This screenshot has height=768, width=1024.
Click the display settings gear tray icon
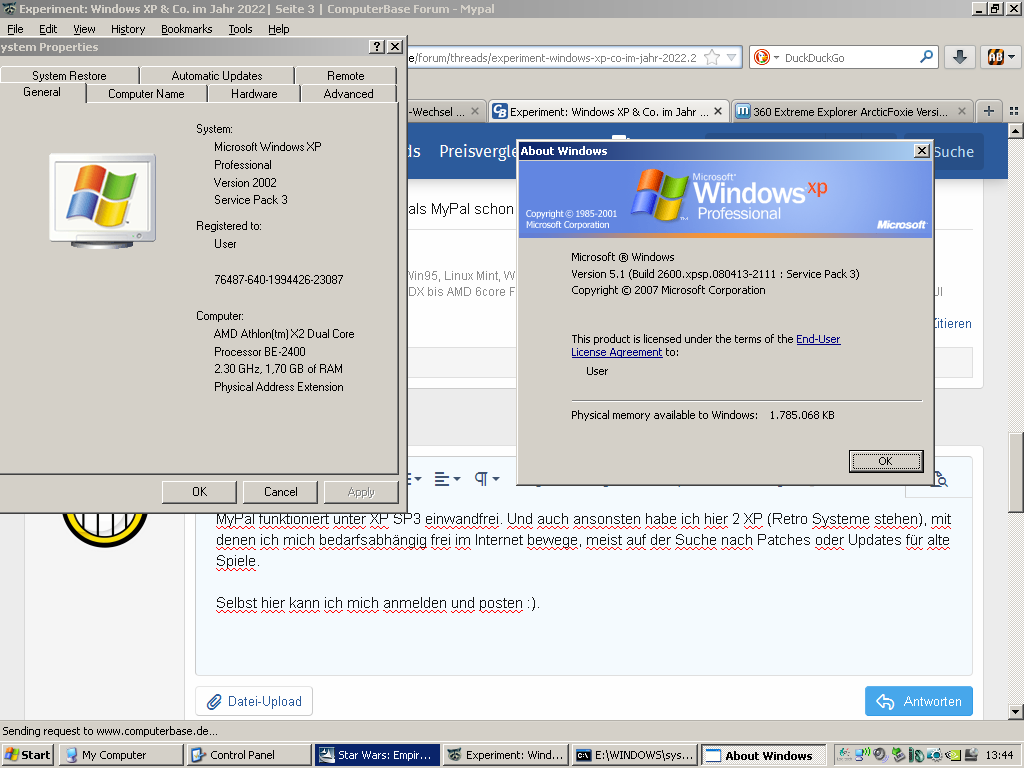pos(935,755)
